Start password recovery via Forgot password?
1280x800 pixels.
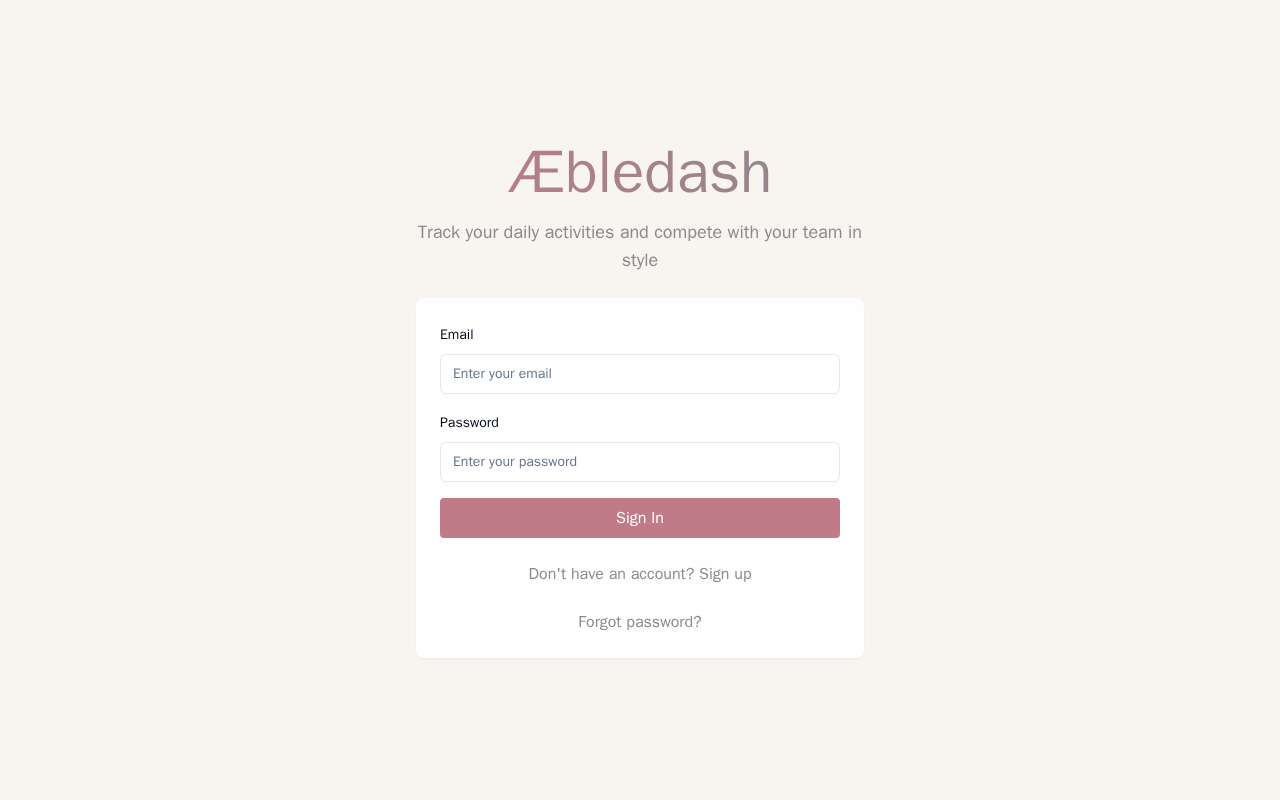(x=640, y=622)
